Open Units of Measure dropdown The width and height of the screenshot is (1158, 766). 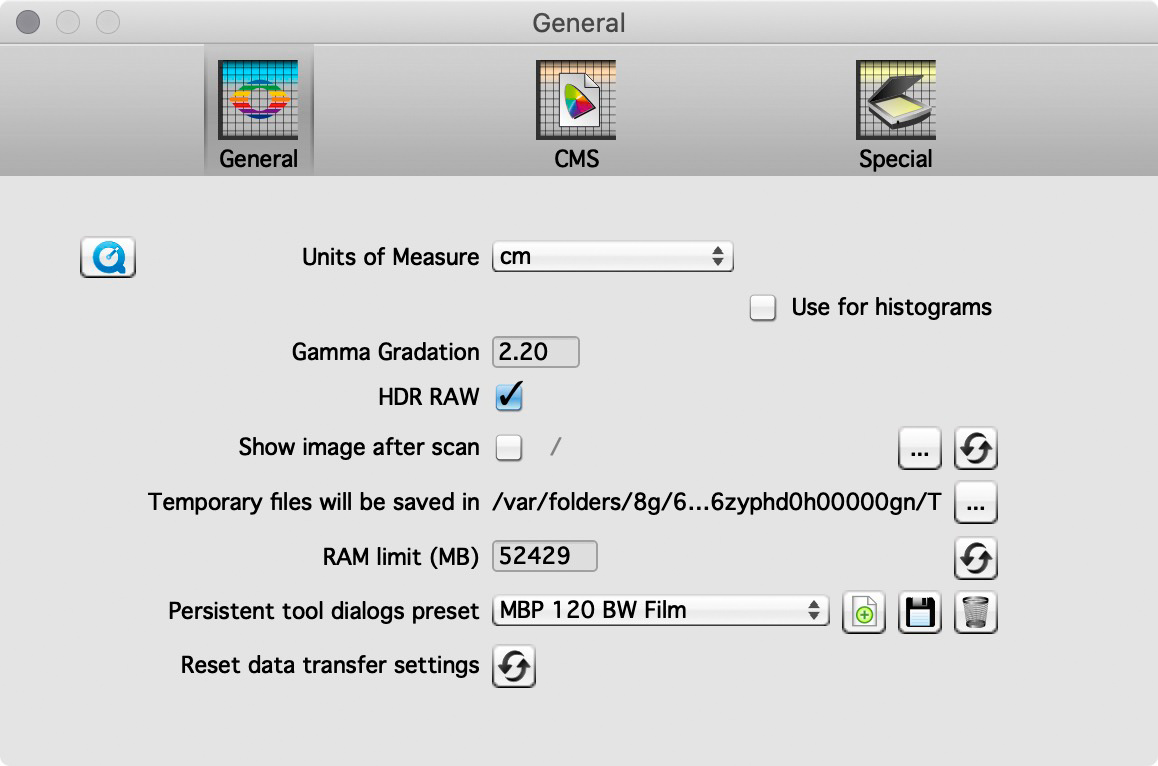[x=613, y=257]
